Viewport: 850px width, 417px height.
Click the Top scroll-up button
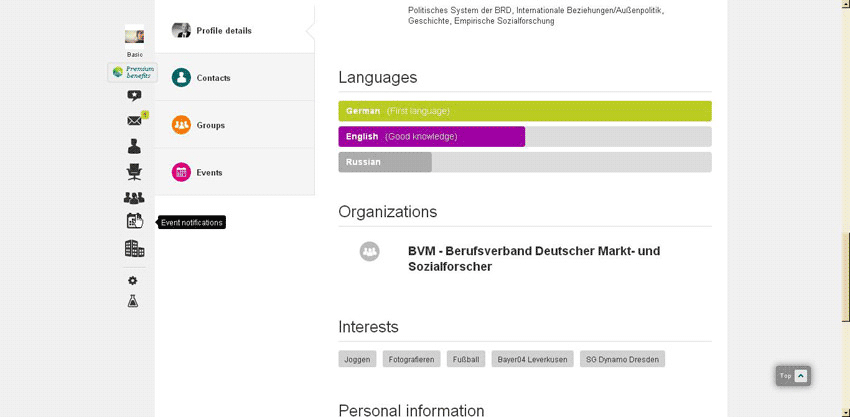(x=793, y=376)
